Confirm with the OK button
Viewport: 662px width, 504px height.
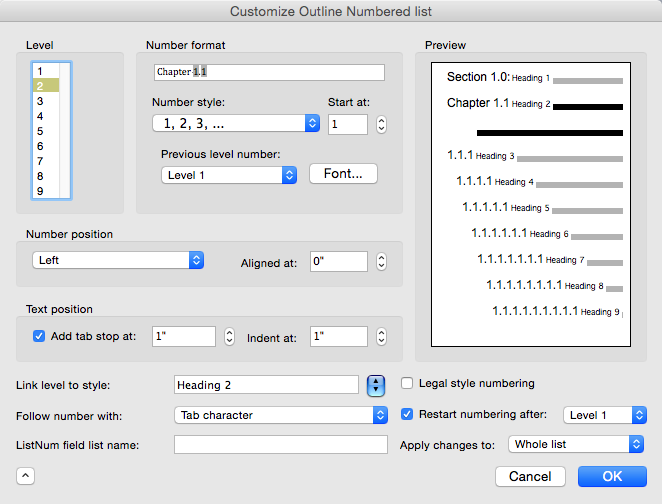[612, 477]
